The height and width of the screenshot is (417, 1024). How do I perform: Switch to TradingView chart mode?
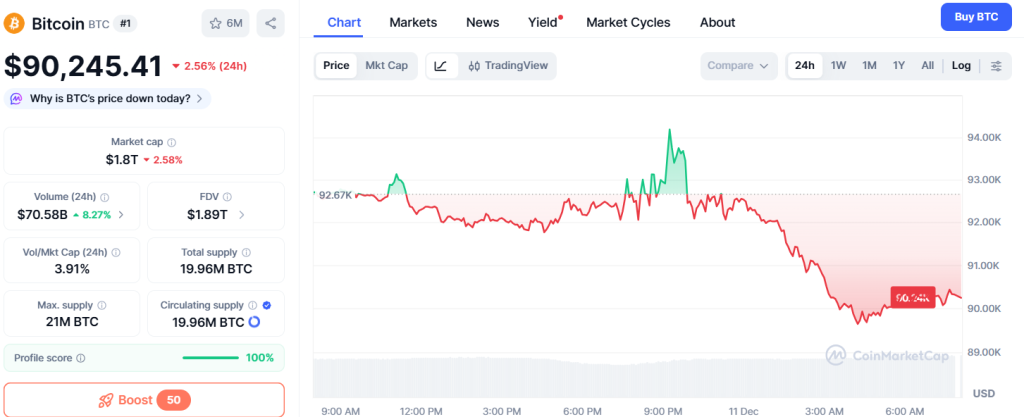point(507,66)
